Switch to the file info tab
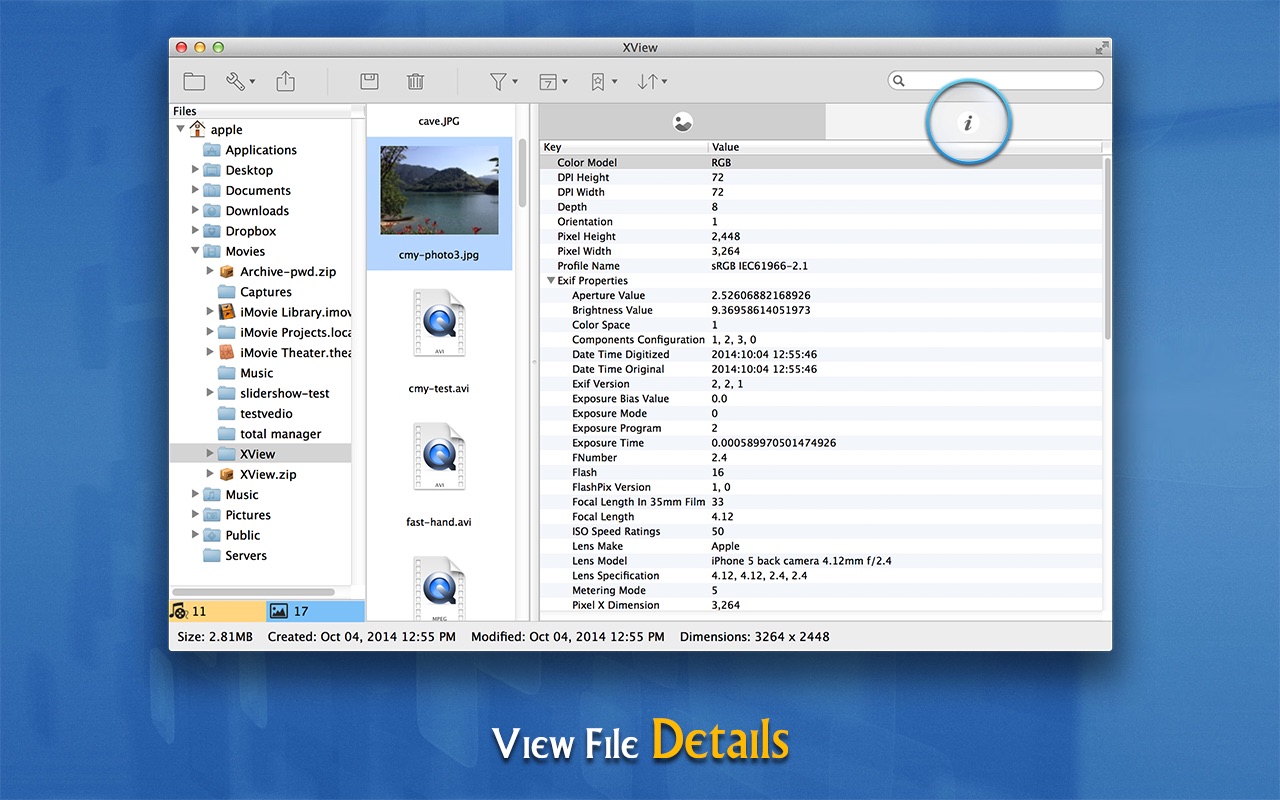Screen dimensions: 1280x800 click(x=967, y=123)
